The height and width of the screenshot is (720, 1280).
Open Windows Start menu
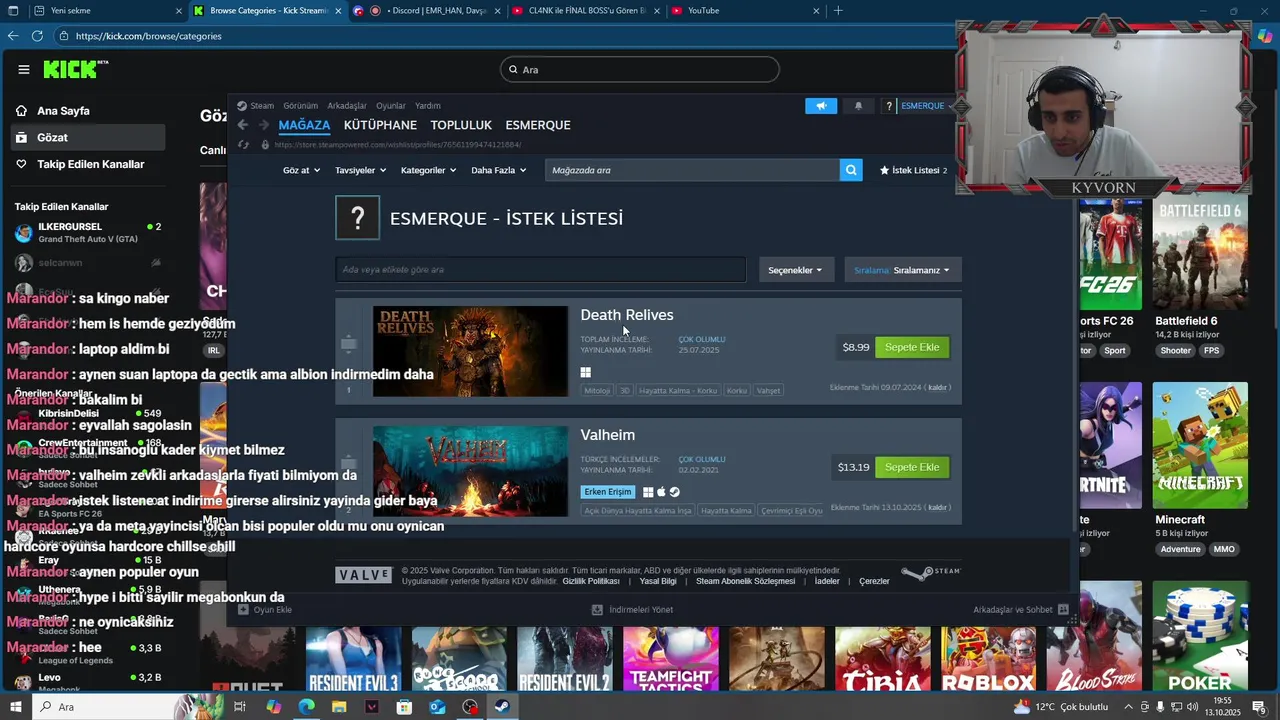tap(14, 707)
